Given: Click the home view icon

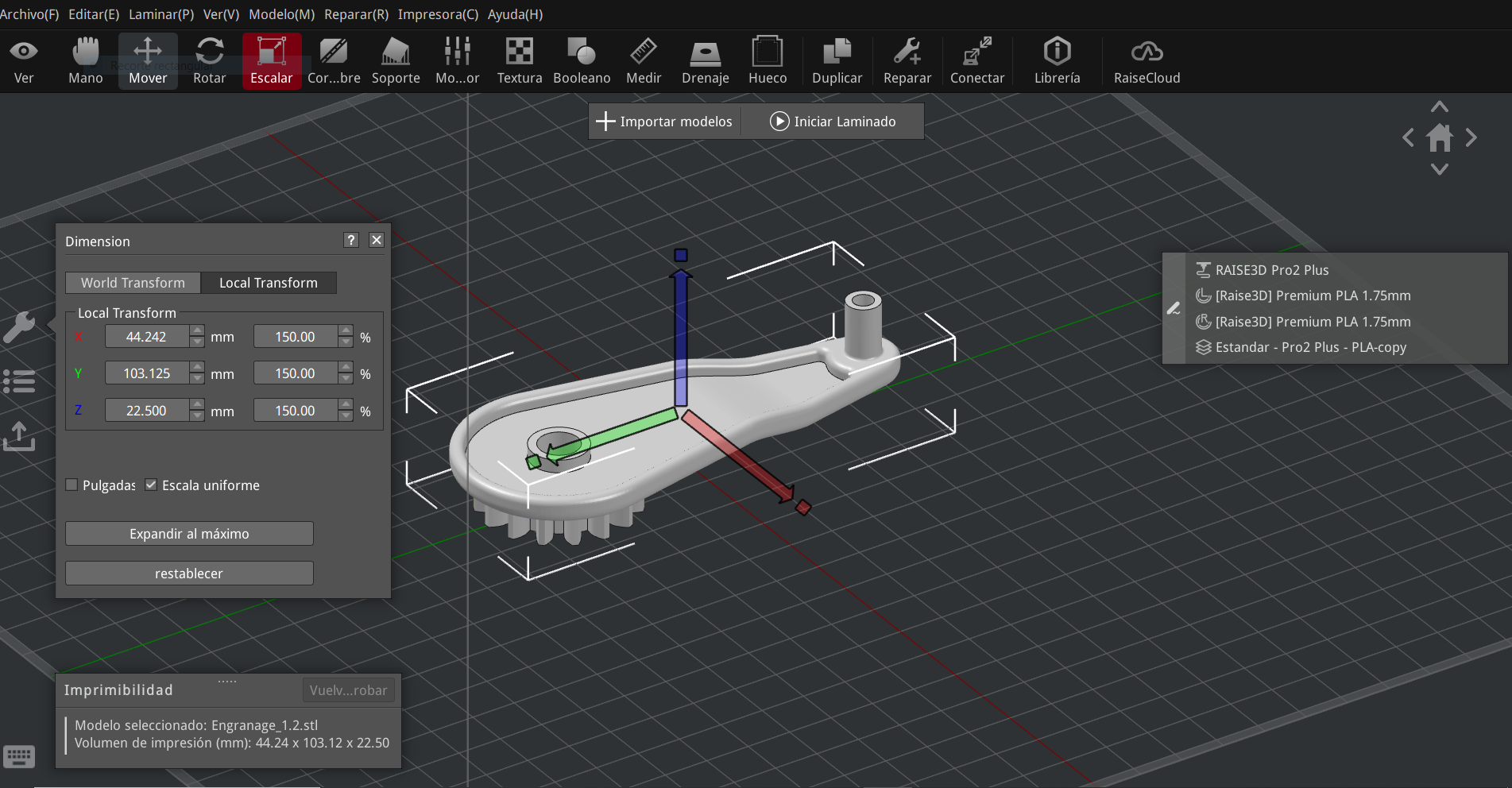Looking at the screenshot, I should pos(1440,138).
